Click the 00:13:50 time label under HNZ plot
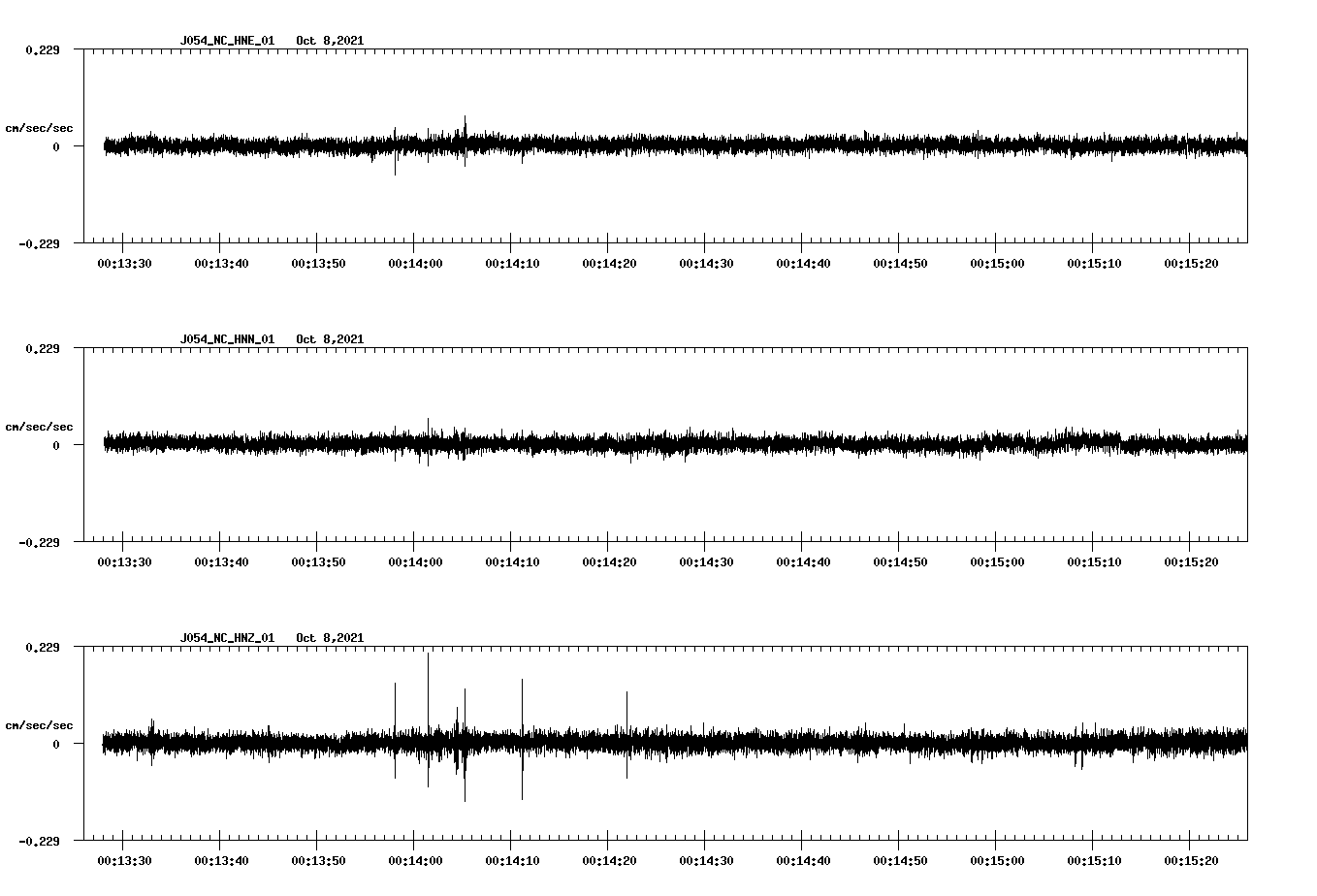This screenshot has height=896, width=1317. tap(318, 861)
